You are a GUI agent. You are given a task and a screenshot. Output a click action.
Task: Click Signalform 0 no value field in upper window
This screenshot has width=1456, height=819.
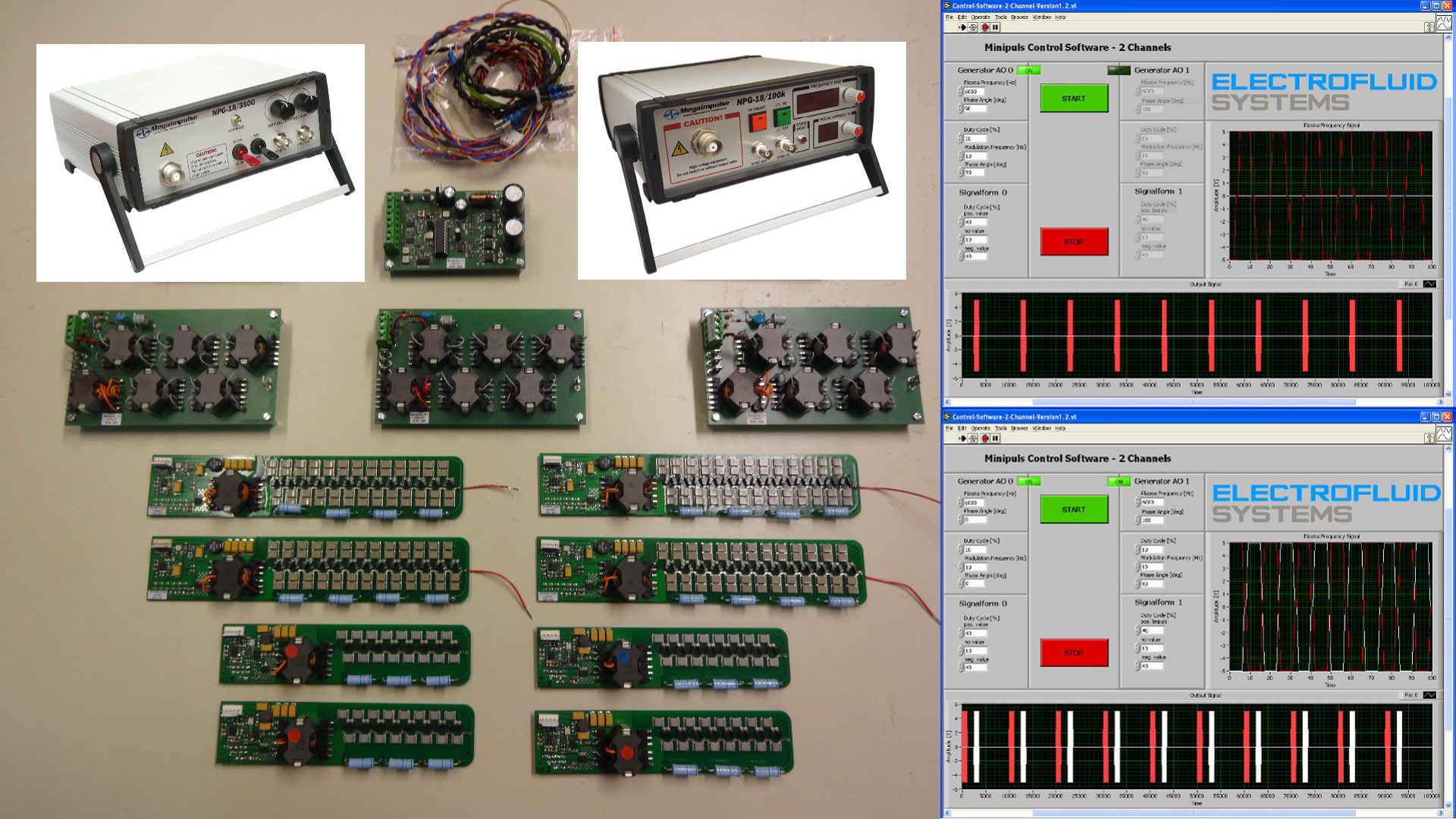pos(975,240)
